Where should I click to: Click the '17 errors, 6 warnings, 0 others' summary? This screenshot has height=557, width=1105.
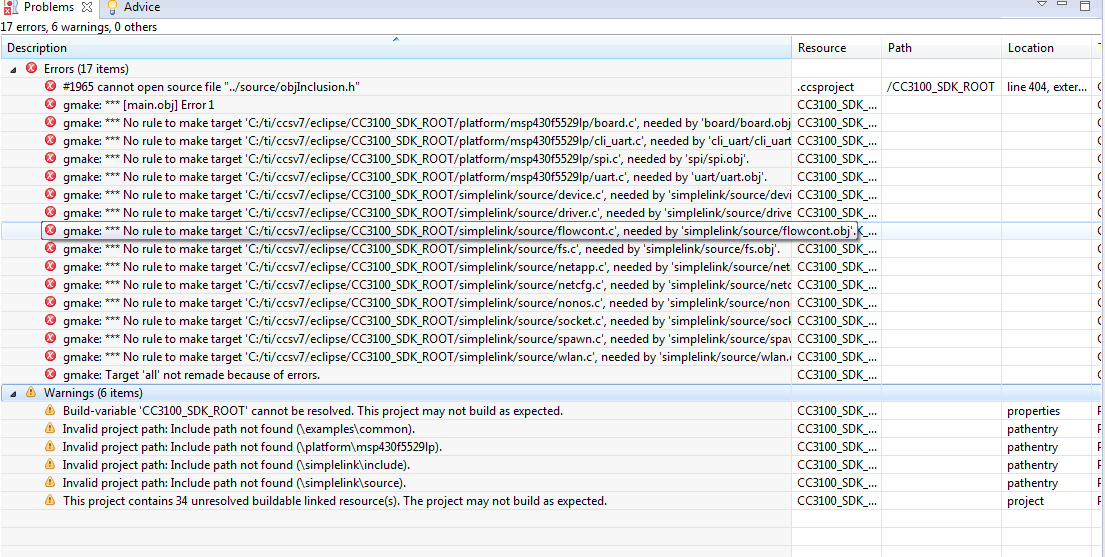(79, 27)
